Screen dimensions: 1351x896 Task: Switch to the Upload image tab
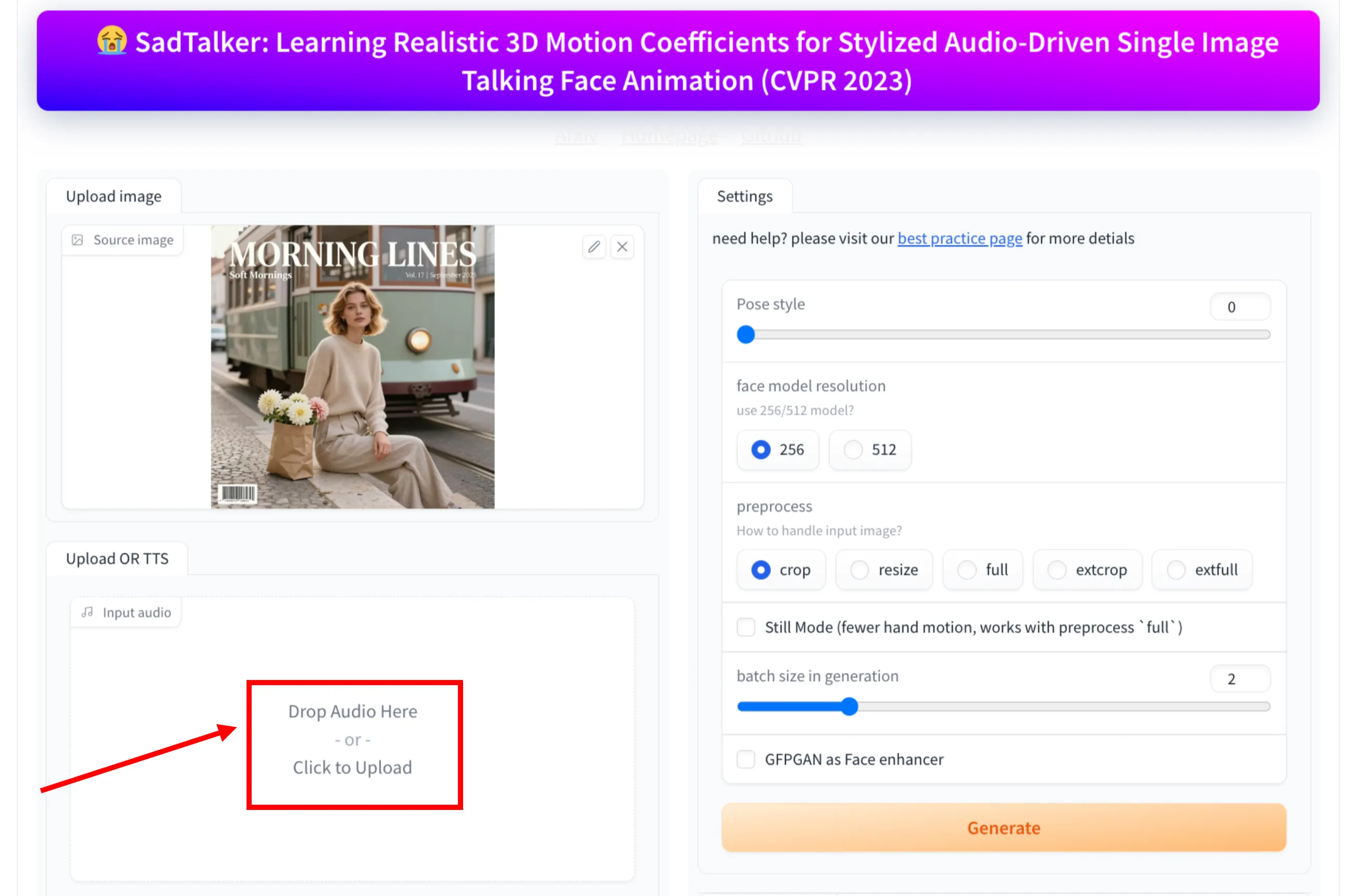tap(114, 196)
